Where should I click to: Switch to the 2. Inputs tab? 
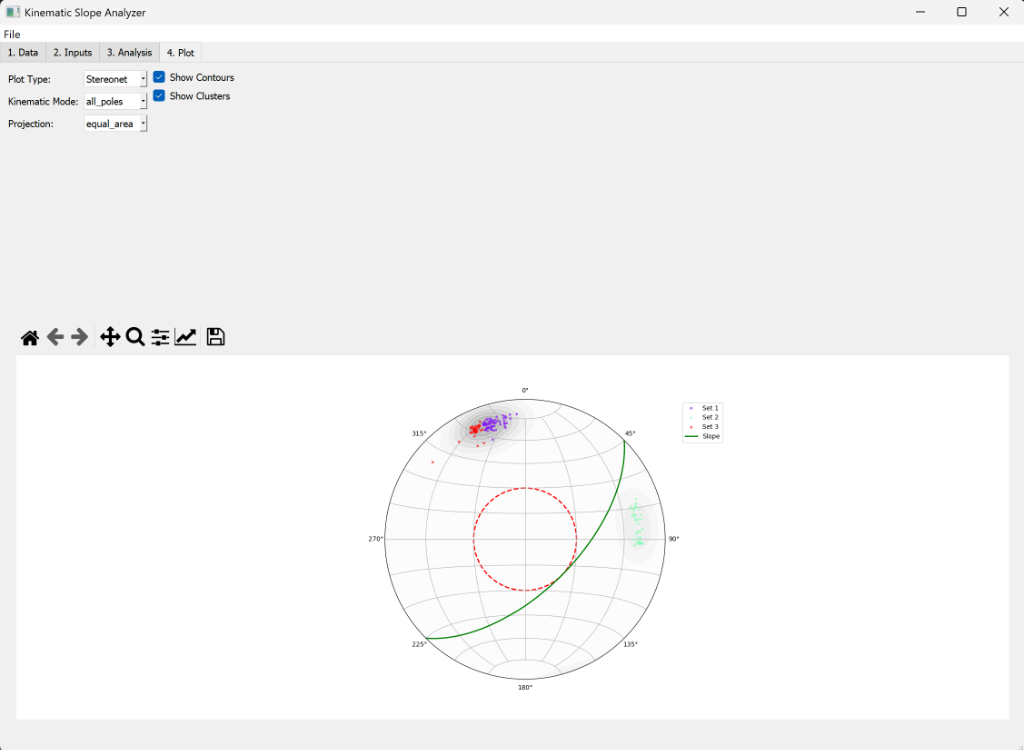tap(72, 52)
